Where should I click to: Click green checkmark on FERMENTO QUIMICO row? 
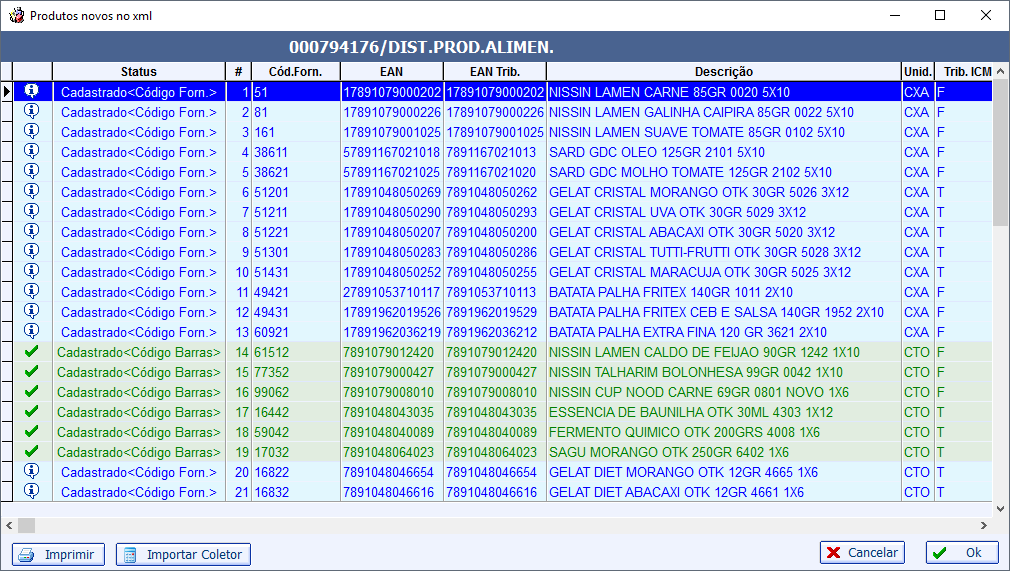click(x=32, y=431)
